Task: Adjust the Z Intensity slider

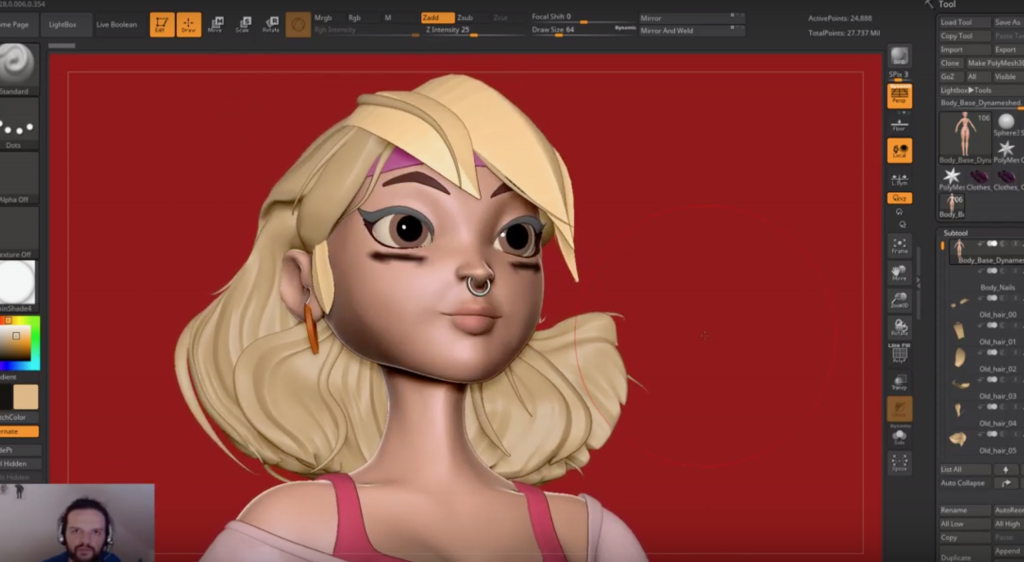Action: tap(474, 31)
